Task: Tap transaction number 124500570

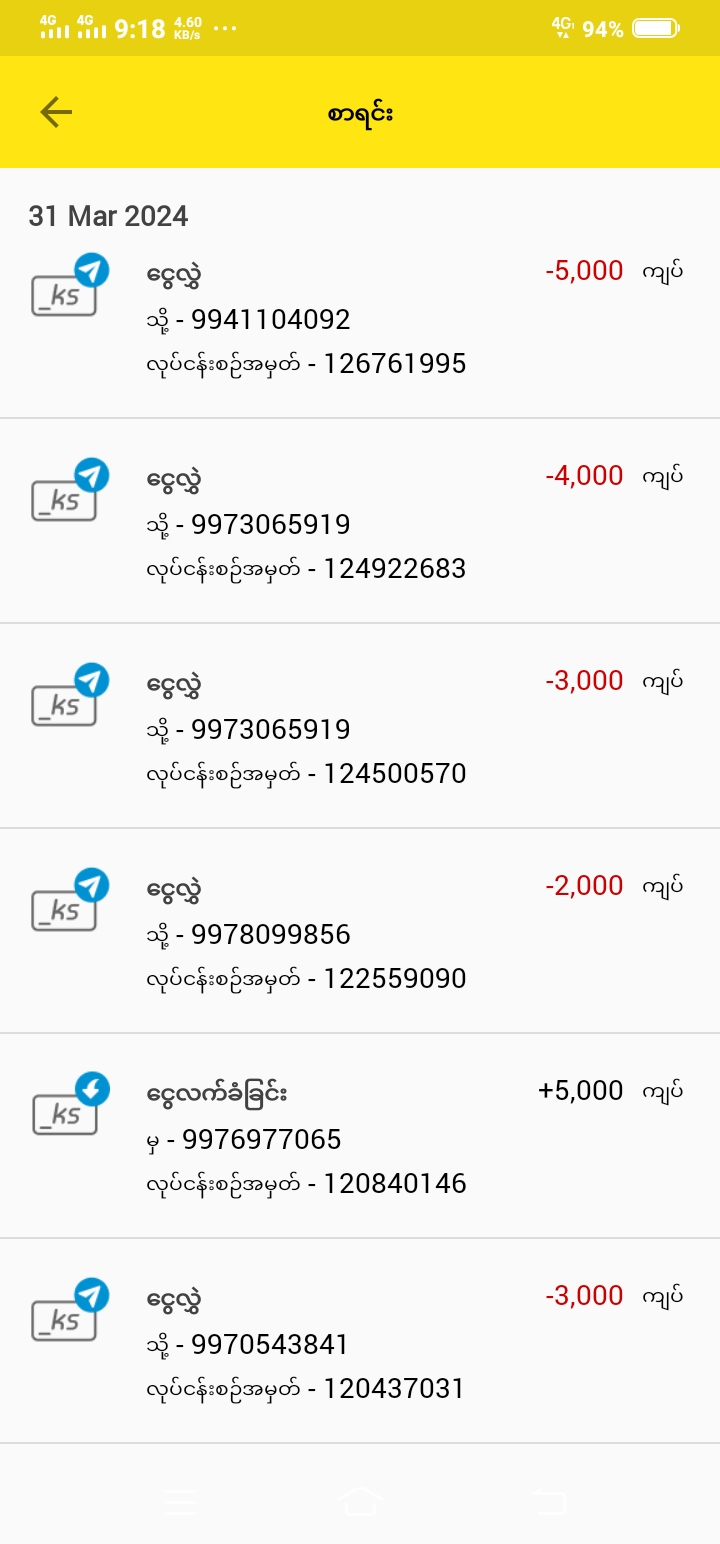Action: pos(394,774)
